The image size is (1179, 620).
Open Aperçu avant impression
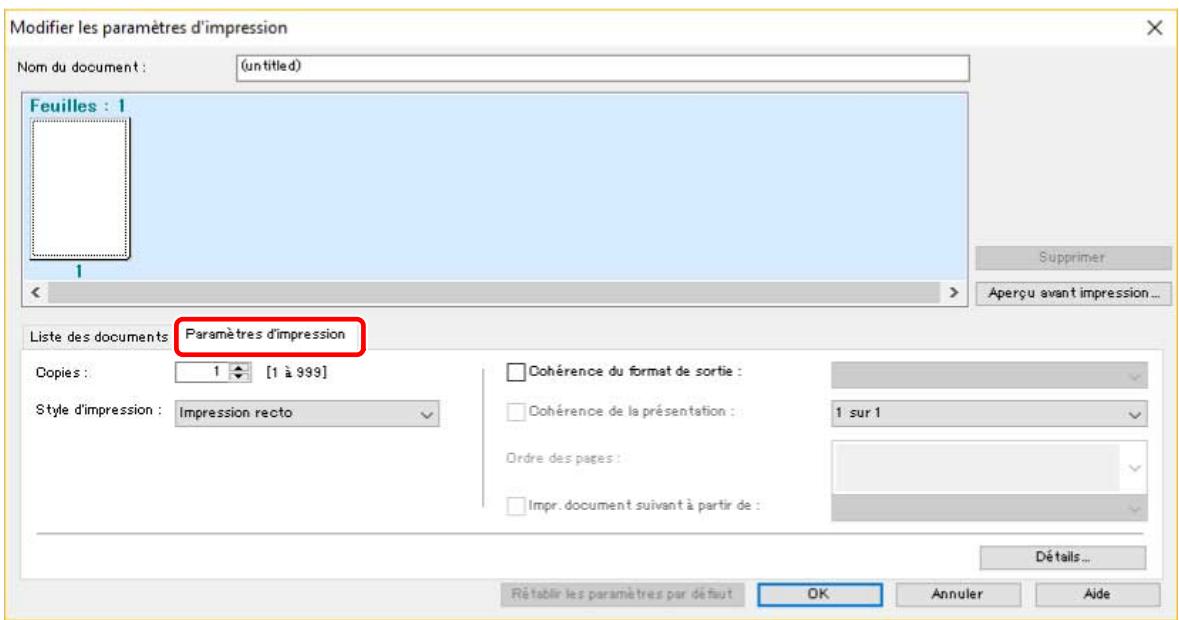1072,293
